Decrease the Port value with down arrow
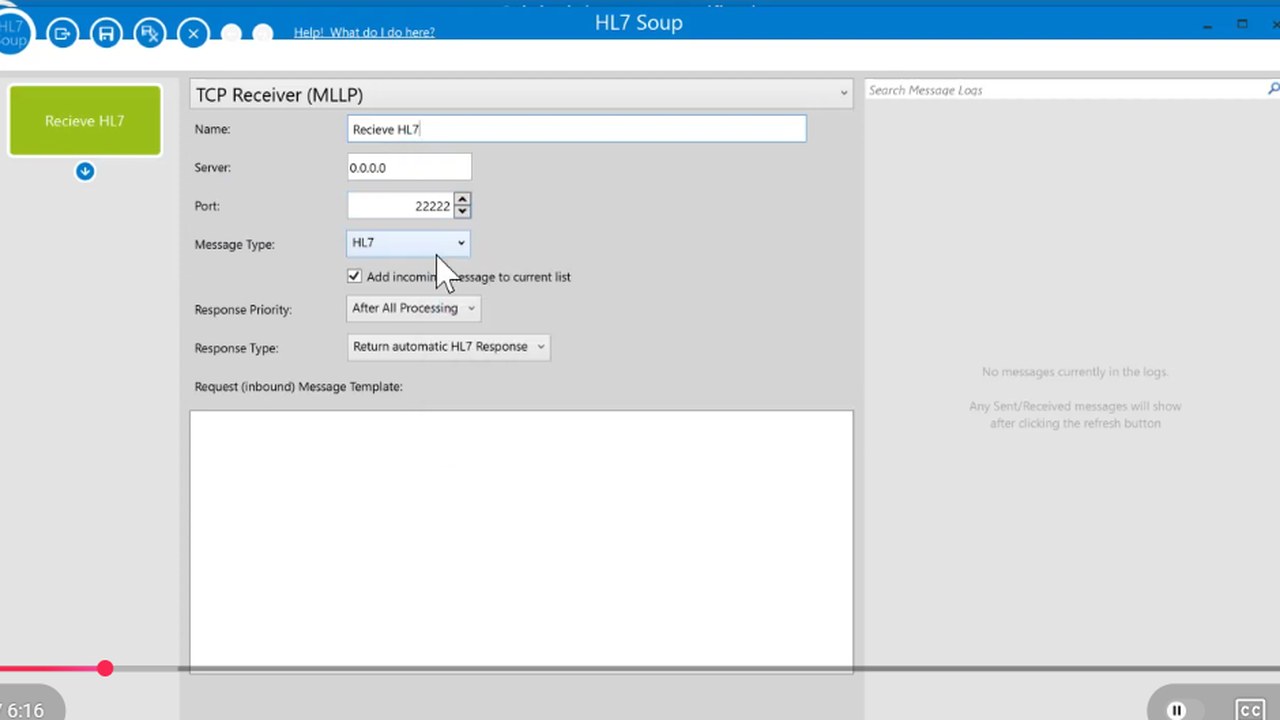Screen dimensions: 1280x720 point(462,212)
